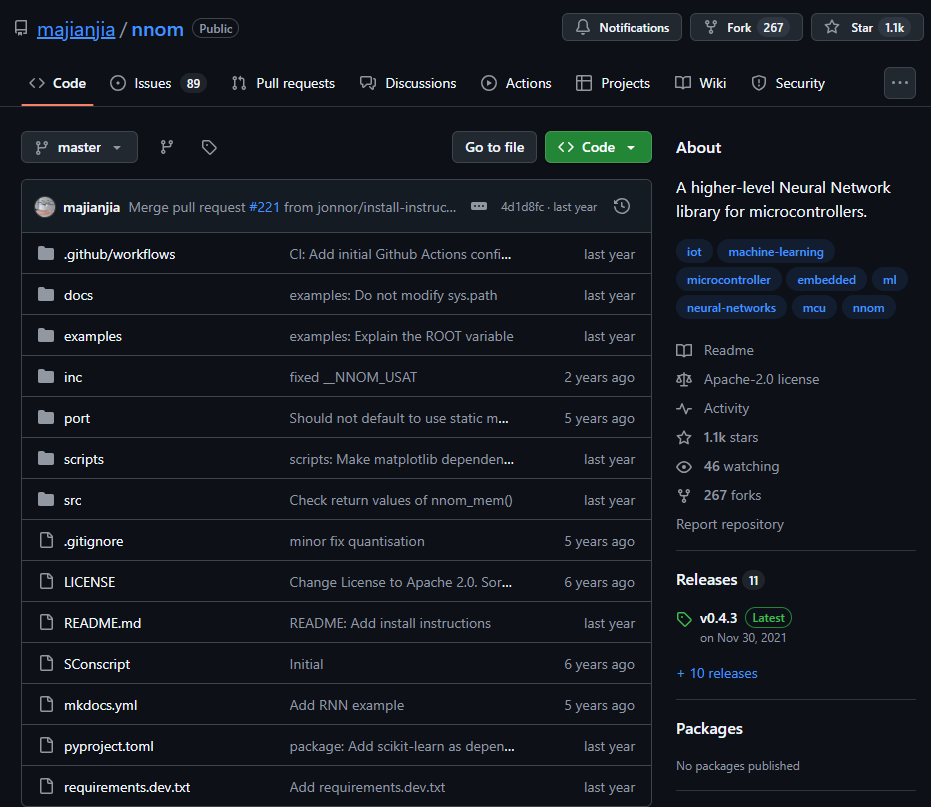The image size is (931, 807).
Task: Open the + 10 releases link
Action: tap(717, 673)
